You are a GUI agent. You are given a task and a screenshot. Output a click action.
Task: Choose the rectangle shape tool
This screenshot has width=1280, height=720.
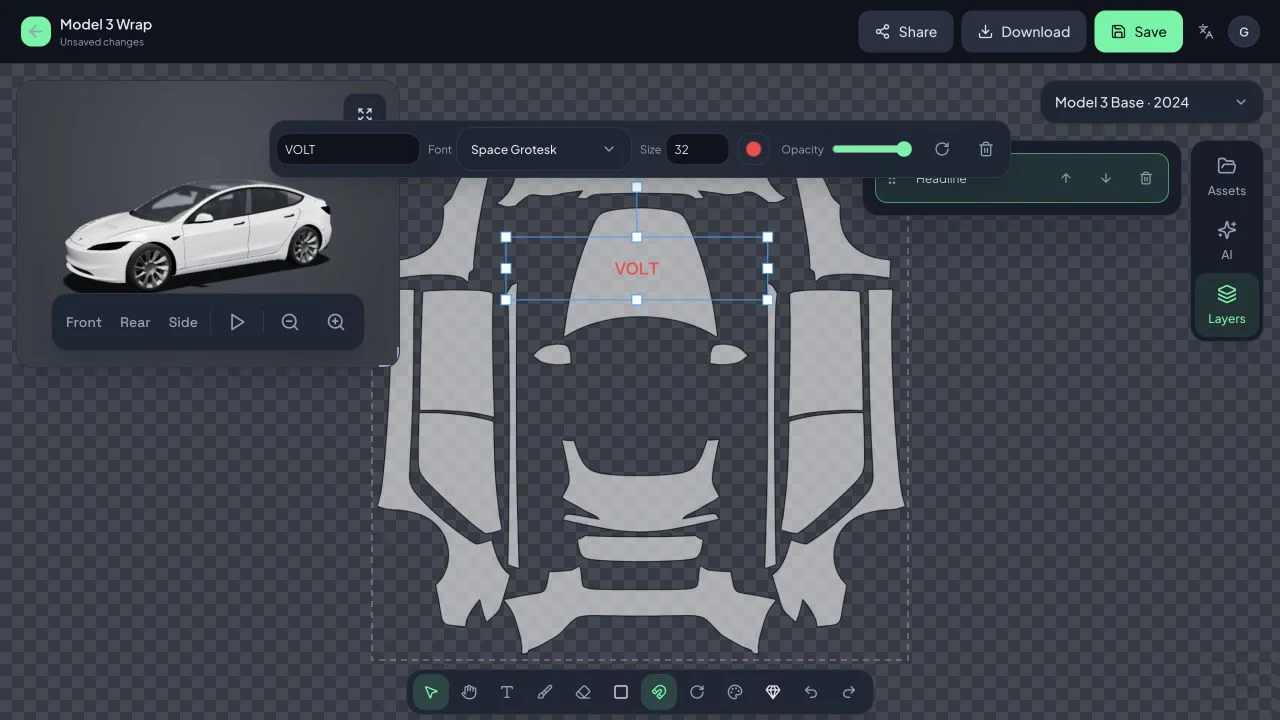click(x=621, y=692)
